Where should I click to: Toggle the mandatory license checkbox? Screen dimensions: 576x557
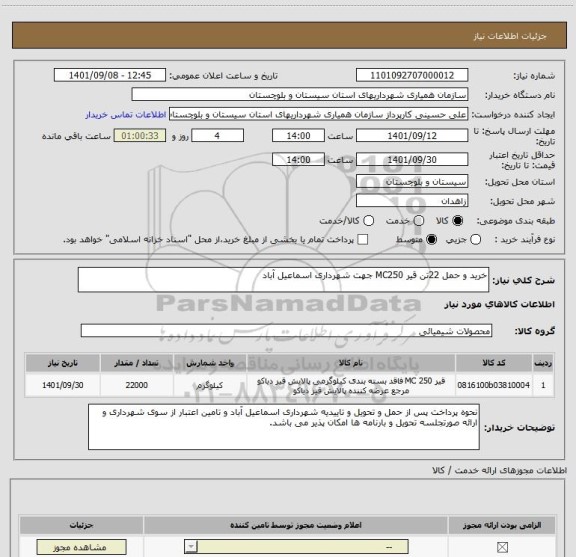tap(502, 547)
